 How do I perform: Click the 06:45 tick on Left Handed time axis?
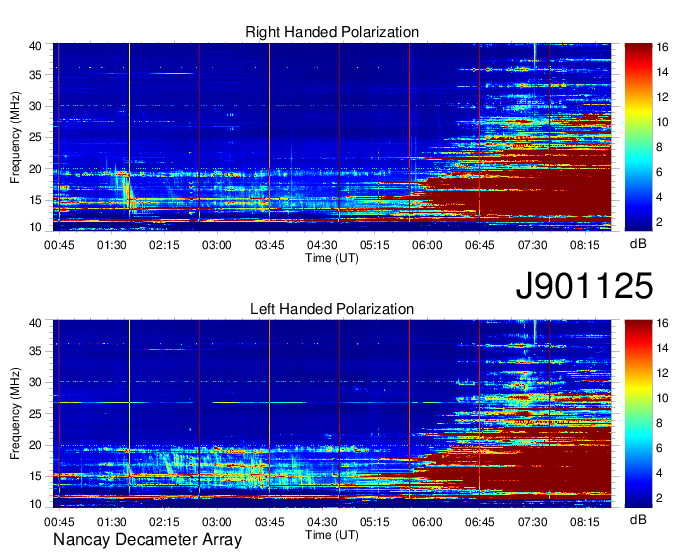coord(480,522)
